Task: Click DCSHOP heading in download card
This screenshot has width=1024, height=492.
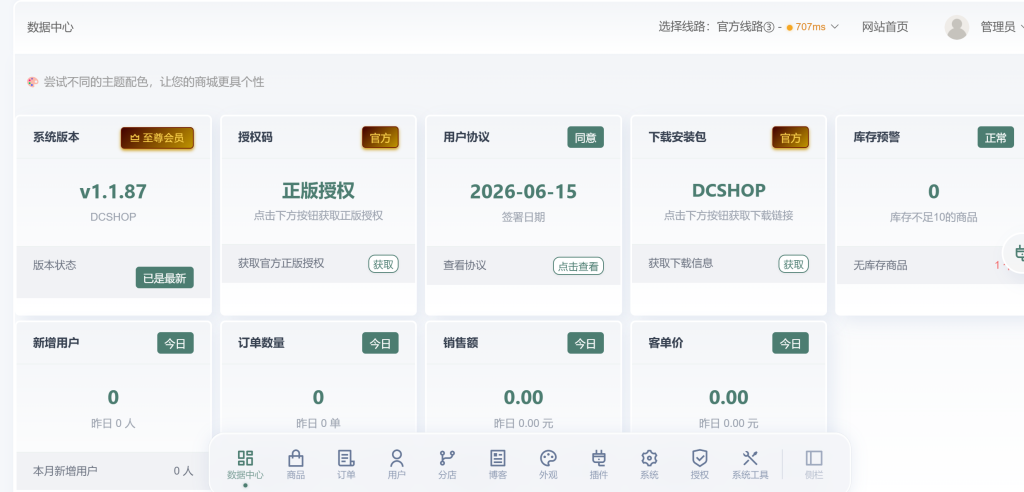Action: point(728,190)
